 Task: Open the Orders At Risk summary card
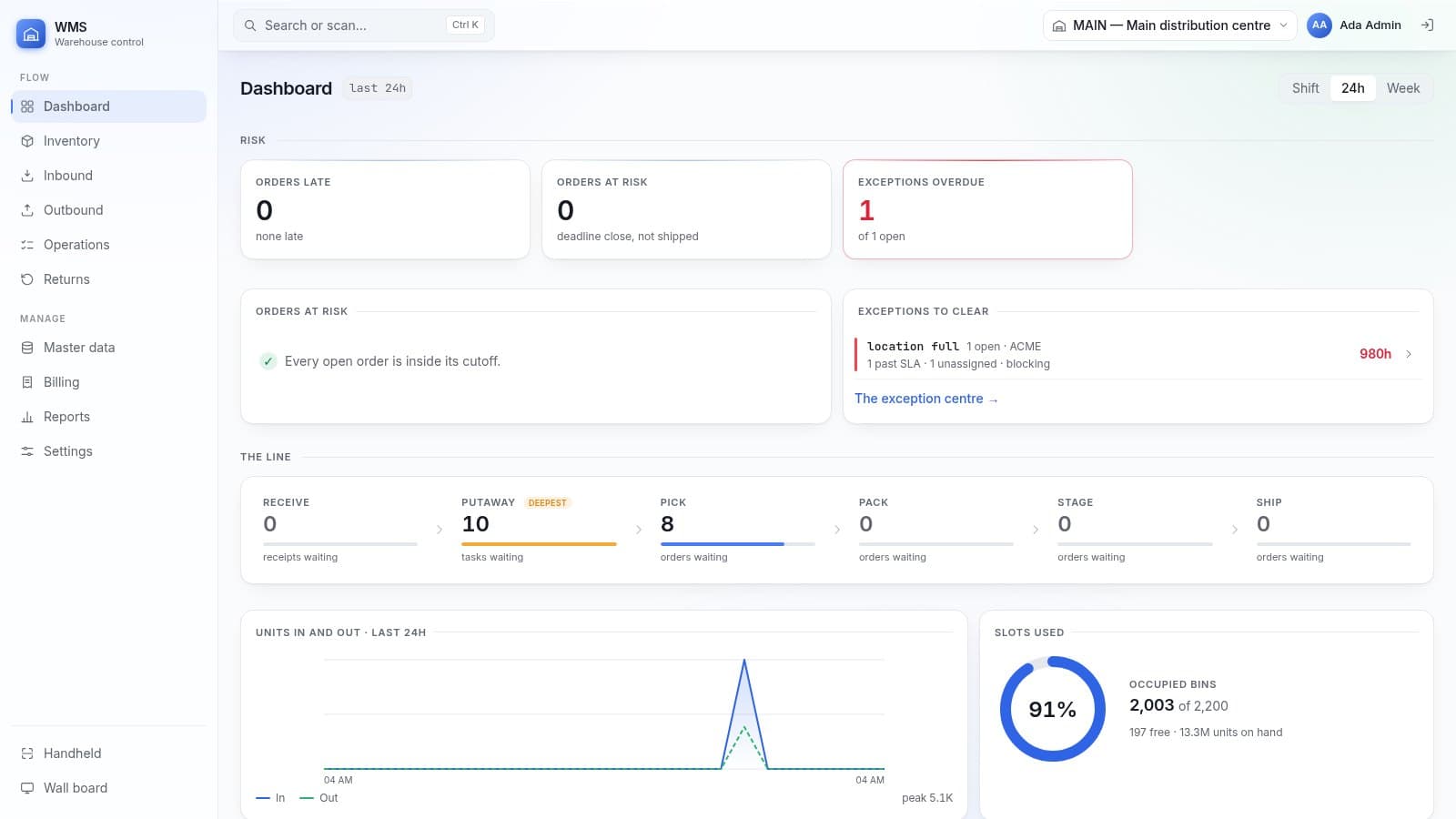686,209
